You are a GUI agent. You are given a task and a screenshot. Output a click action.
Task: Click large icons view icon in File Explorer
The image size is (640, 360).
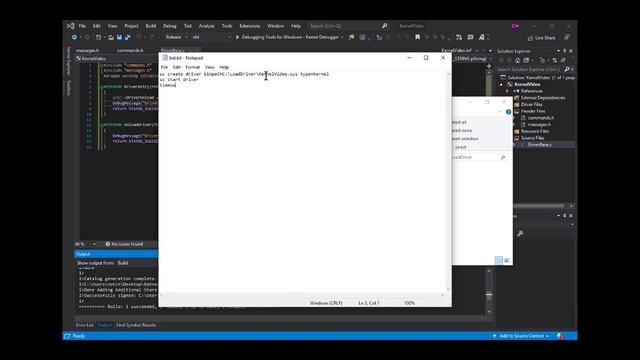(x=507, y=260)
